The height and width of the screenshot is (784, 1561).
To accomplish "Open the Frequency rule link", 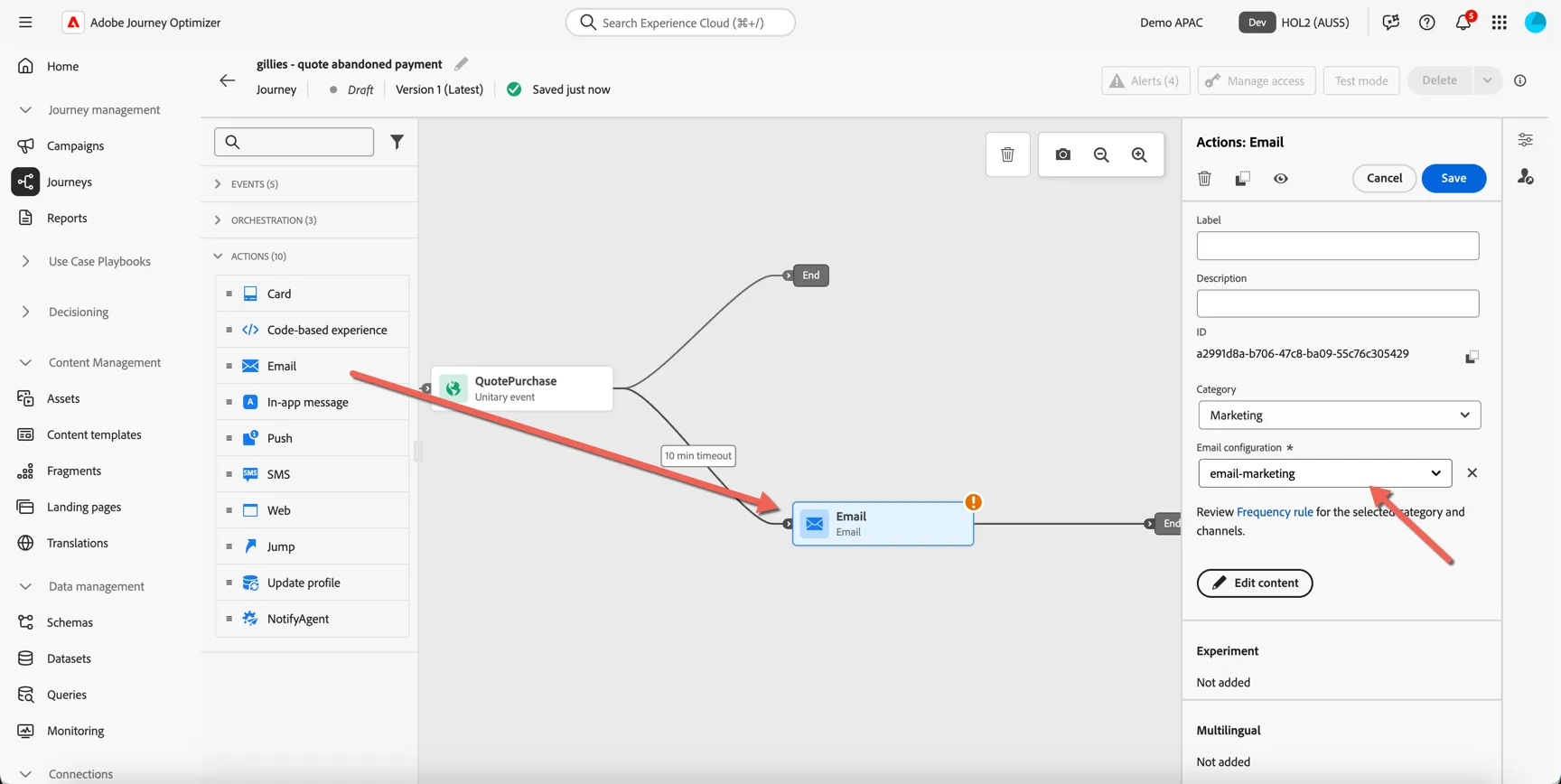I will (1275, 511).
